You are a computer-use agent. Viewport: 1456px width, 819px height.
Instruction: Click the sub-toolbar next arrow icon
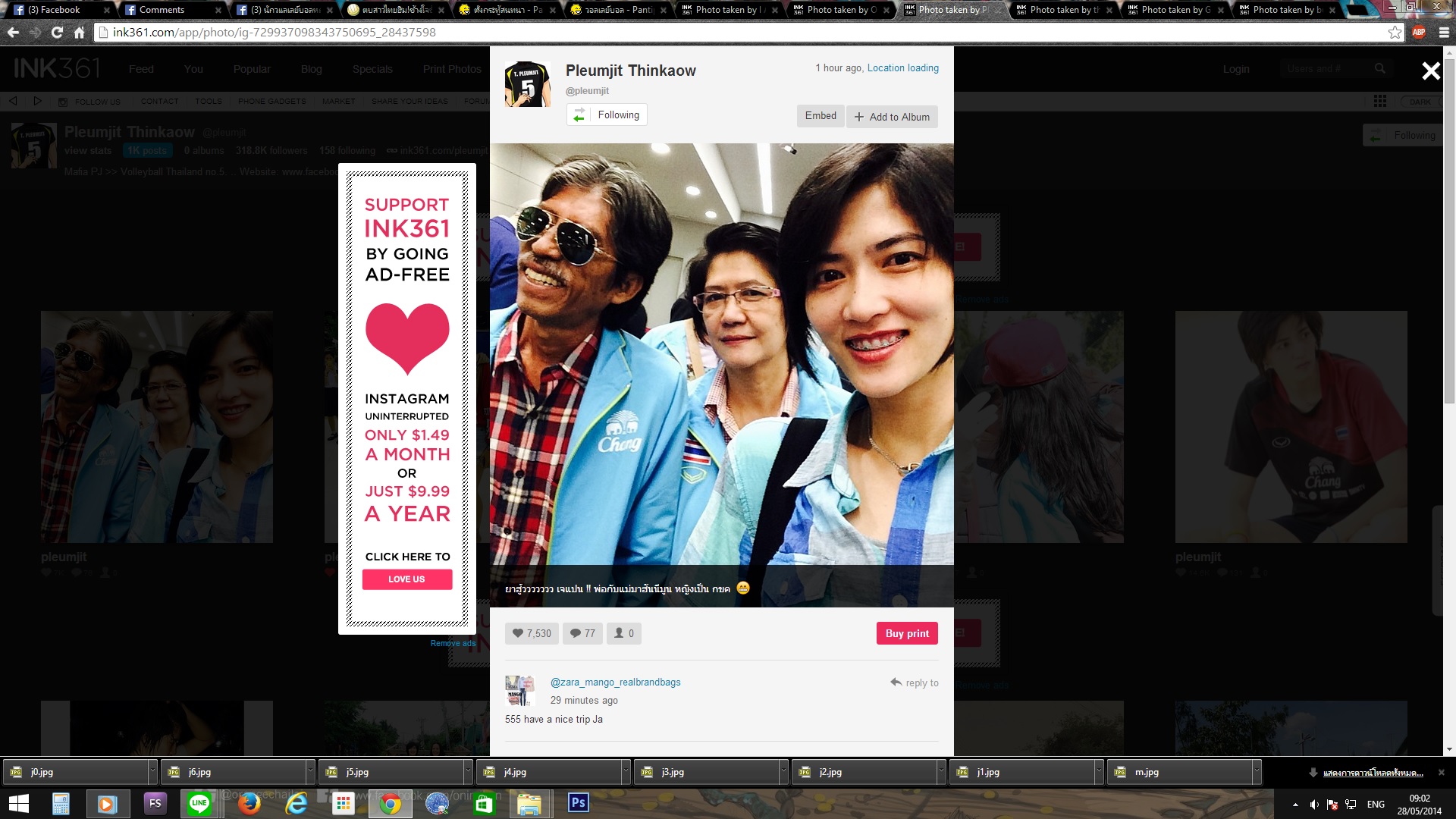click(x=37, y=101)
